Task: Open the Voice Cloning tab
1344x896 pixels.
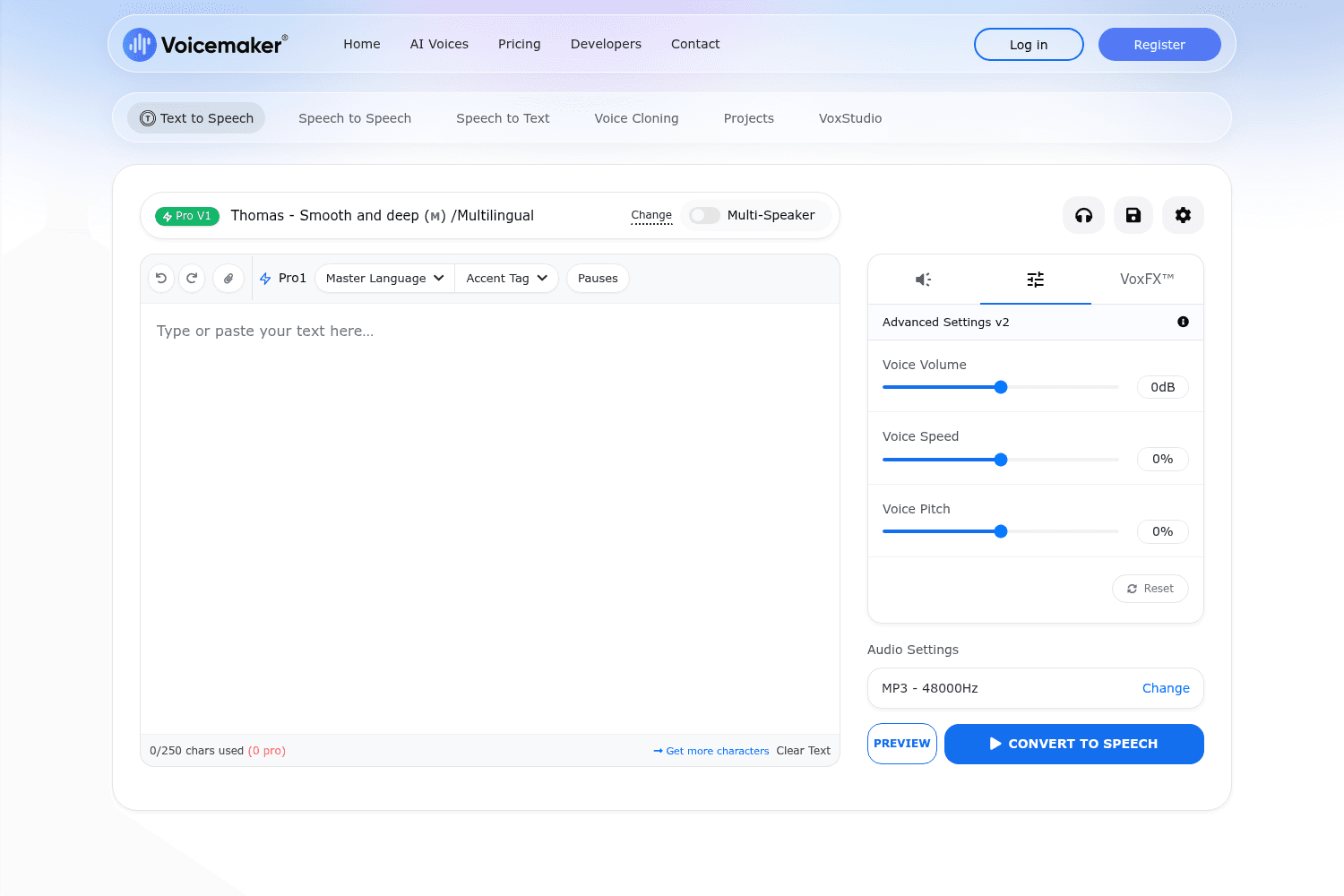Action: coord(636,118)
